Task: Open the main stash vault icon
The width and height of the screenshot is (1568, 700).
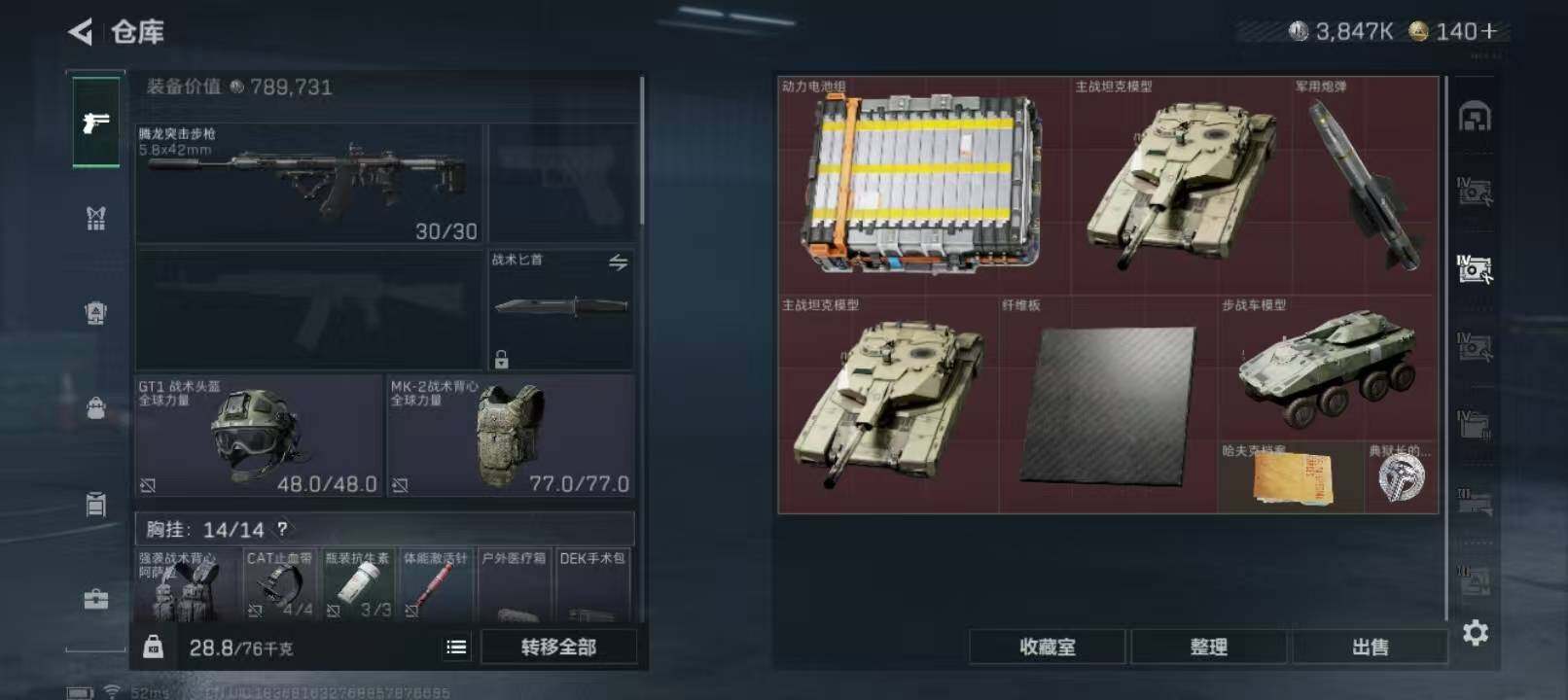Action: coord(1475,117)
